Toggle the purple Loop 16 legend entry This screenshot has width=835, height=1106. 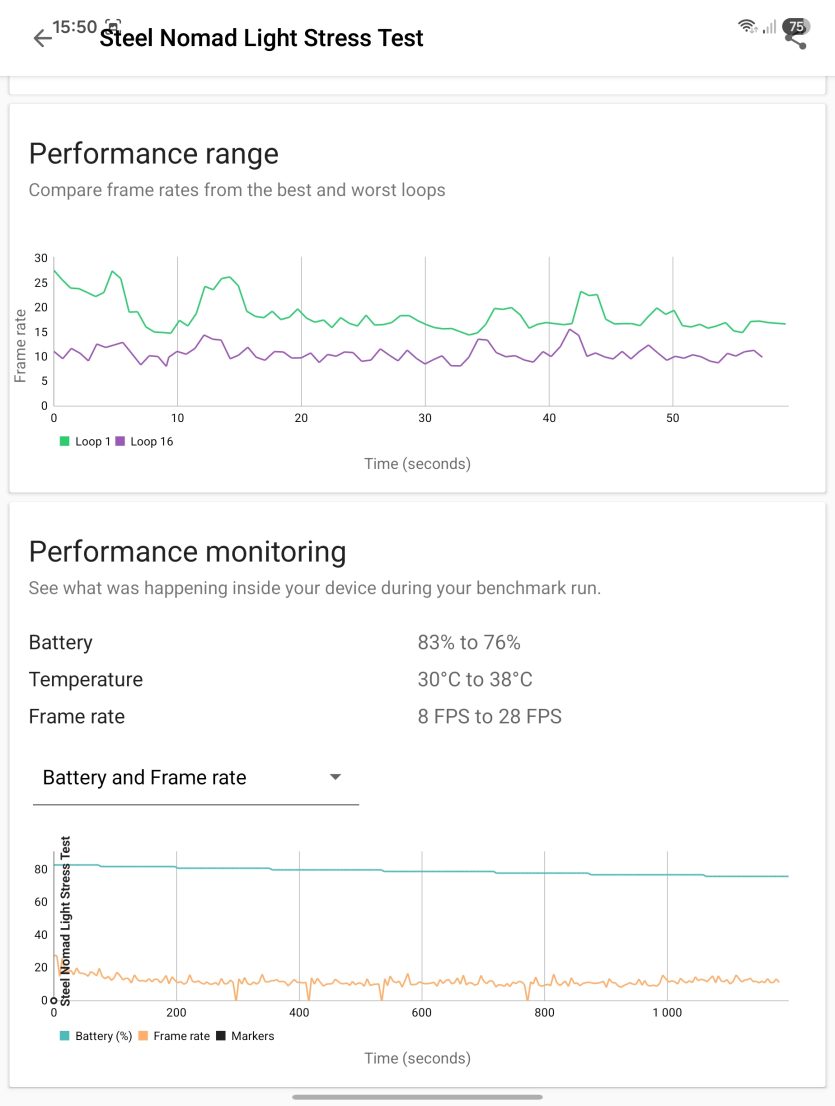(x=144, y=442)
